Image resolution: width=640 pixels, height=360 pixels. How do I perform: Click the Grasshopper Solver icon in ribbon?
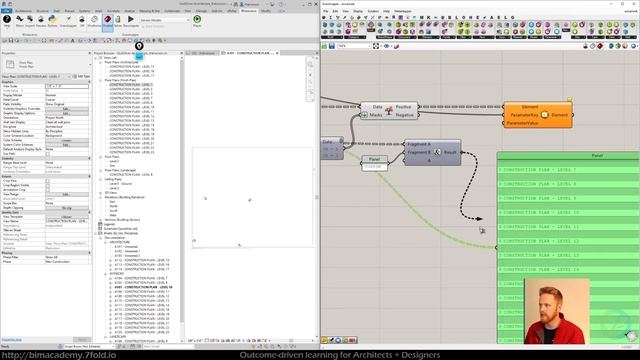pyautogui.click(x=118, y=19)
